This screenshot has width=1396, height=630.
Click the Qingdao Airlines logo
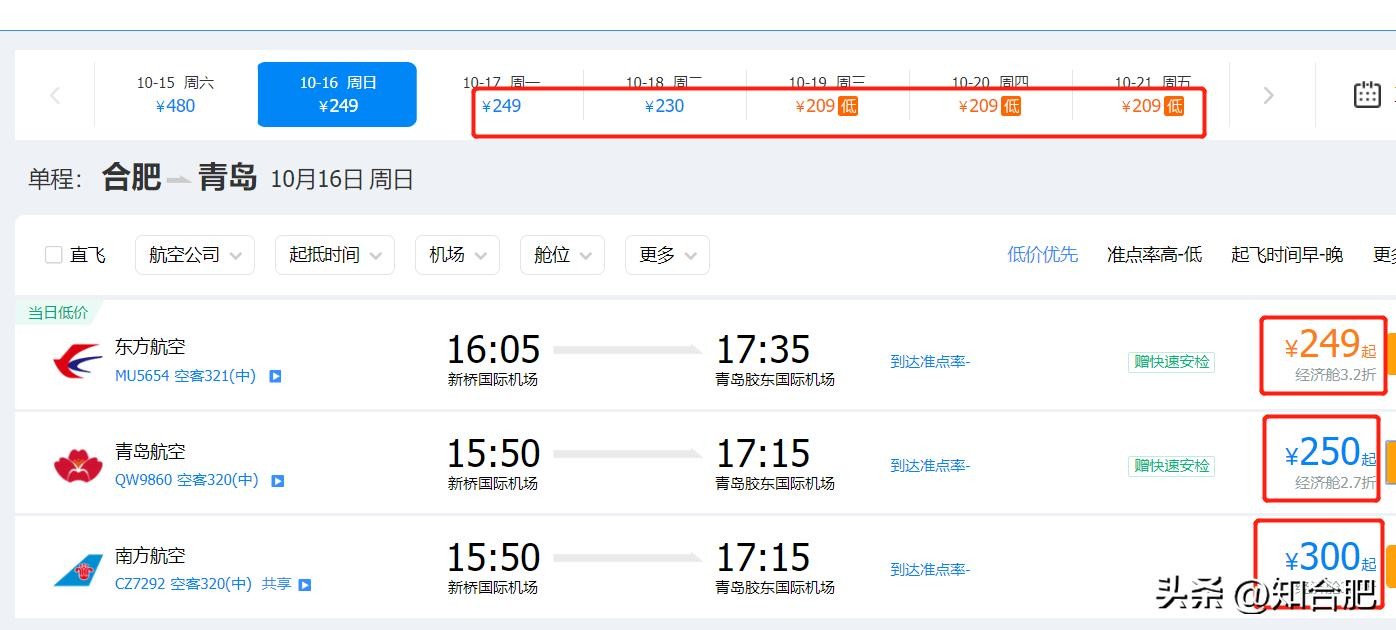[78, 465]
